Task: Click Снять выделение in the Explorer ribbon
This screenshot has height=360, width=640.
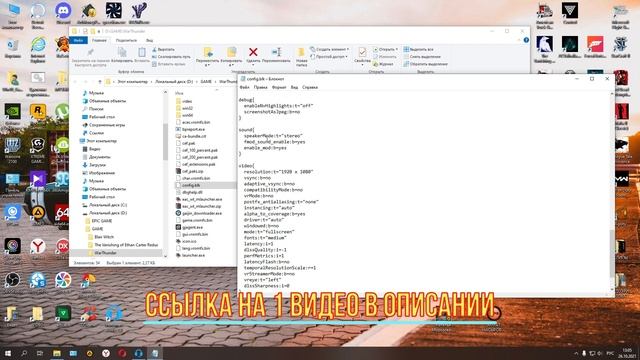Action: coord(422,57)
